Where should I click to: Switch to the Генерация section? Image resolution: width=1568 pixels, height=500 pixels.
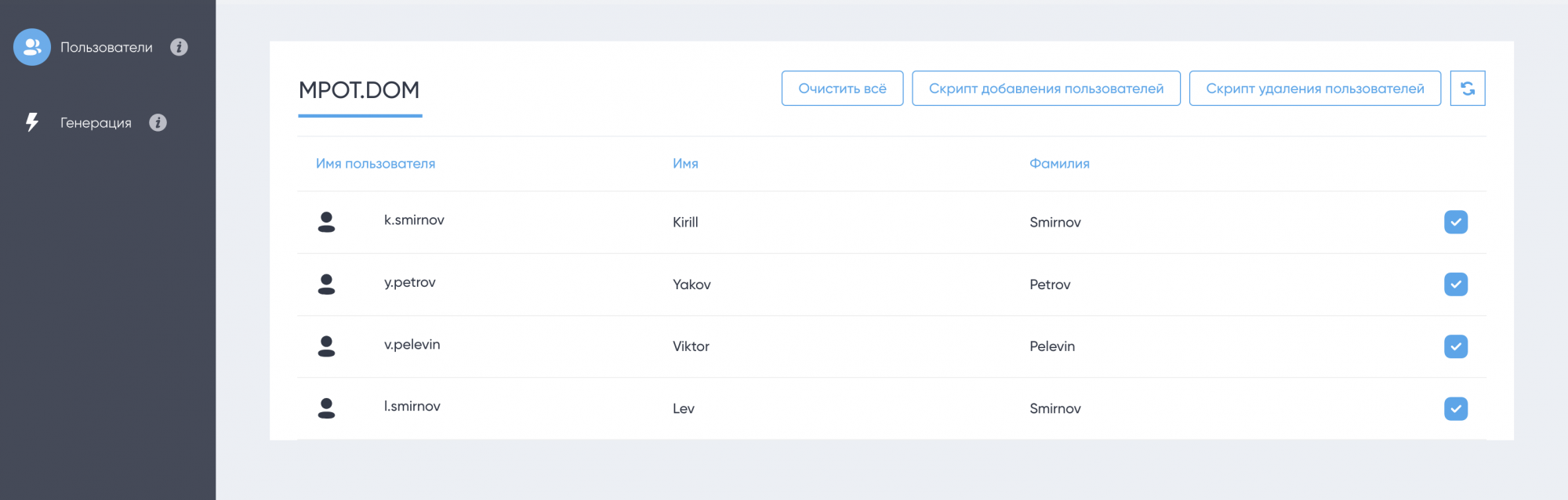coord(96,122)
